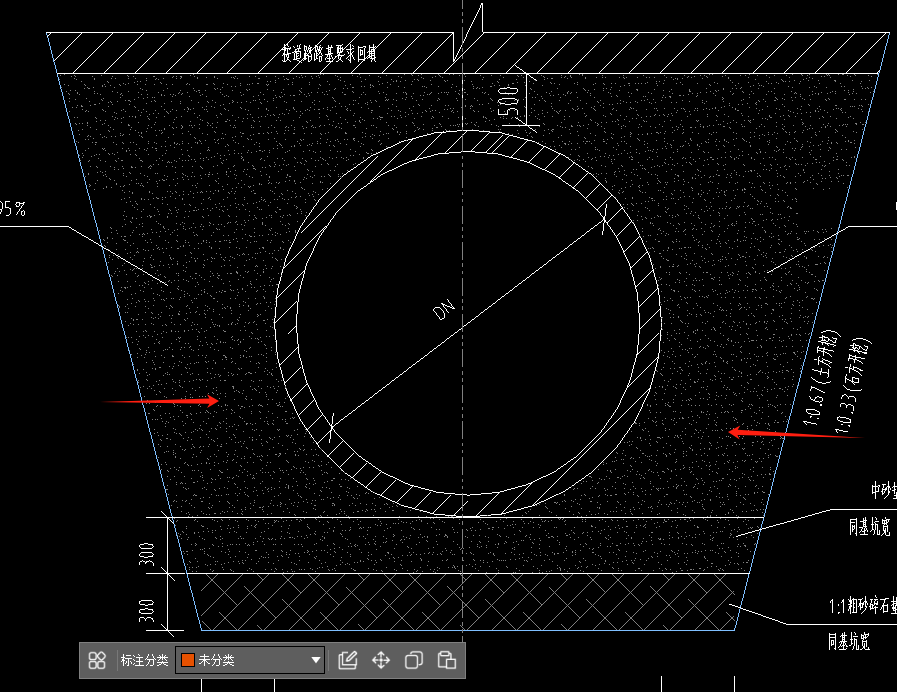The height and width of the screenshot is (692, 897).
Task: Click the DN diameter label inside the pipe
Action: [x=444, y=309]
